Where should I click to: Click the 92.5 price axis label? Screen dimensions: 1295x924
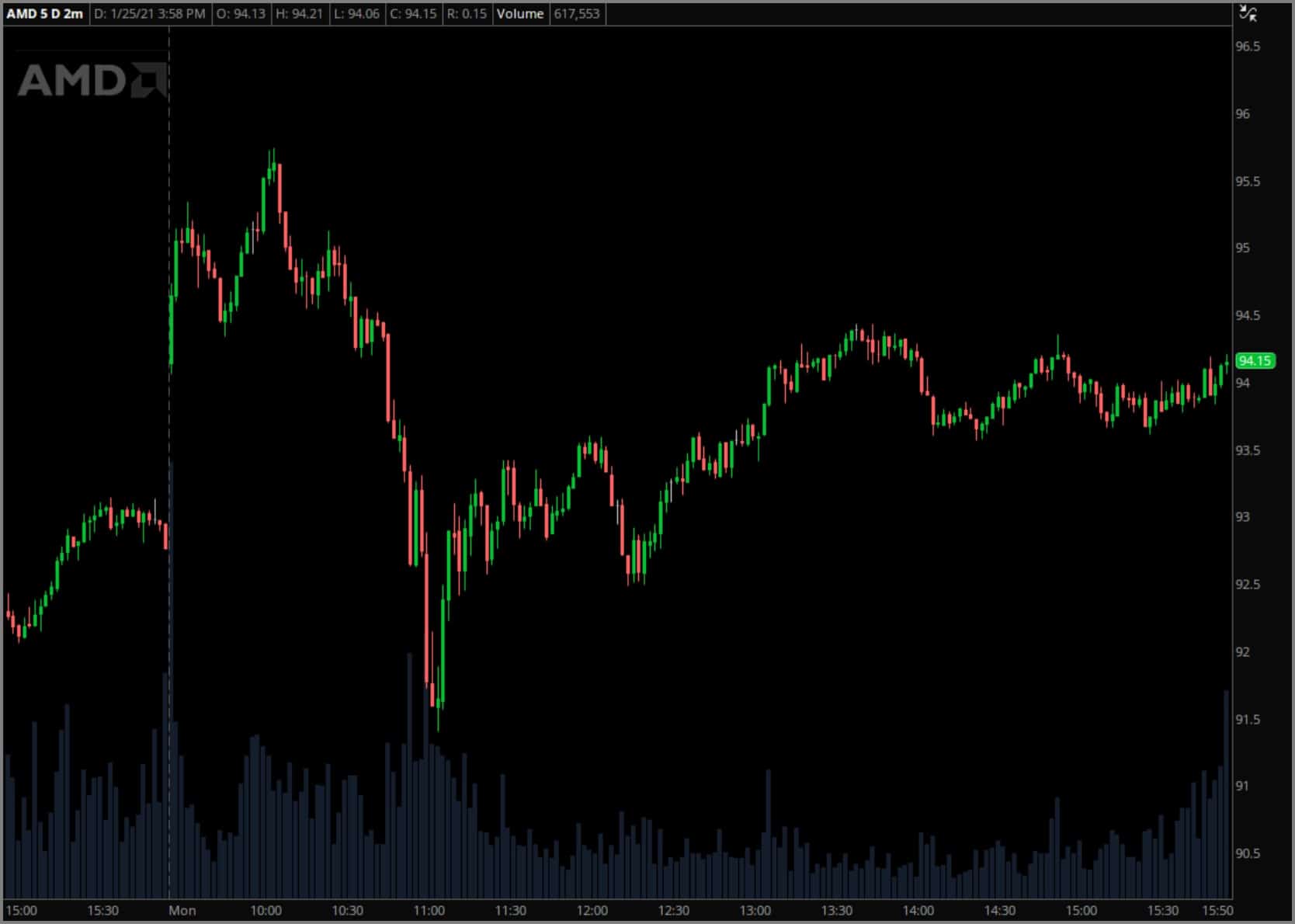click(x=1248, y=584)
